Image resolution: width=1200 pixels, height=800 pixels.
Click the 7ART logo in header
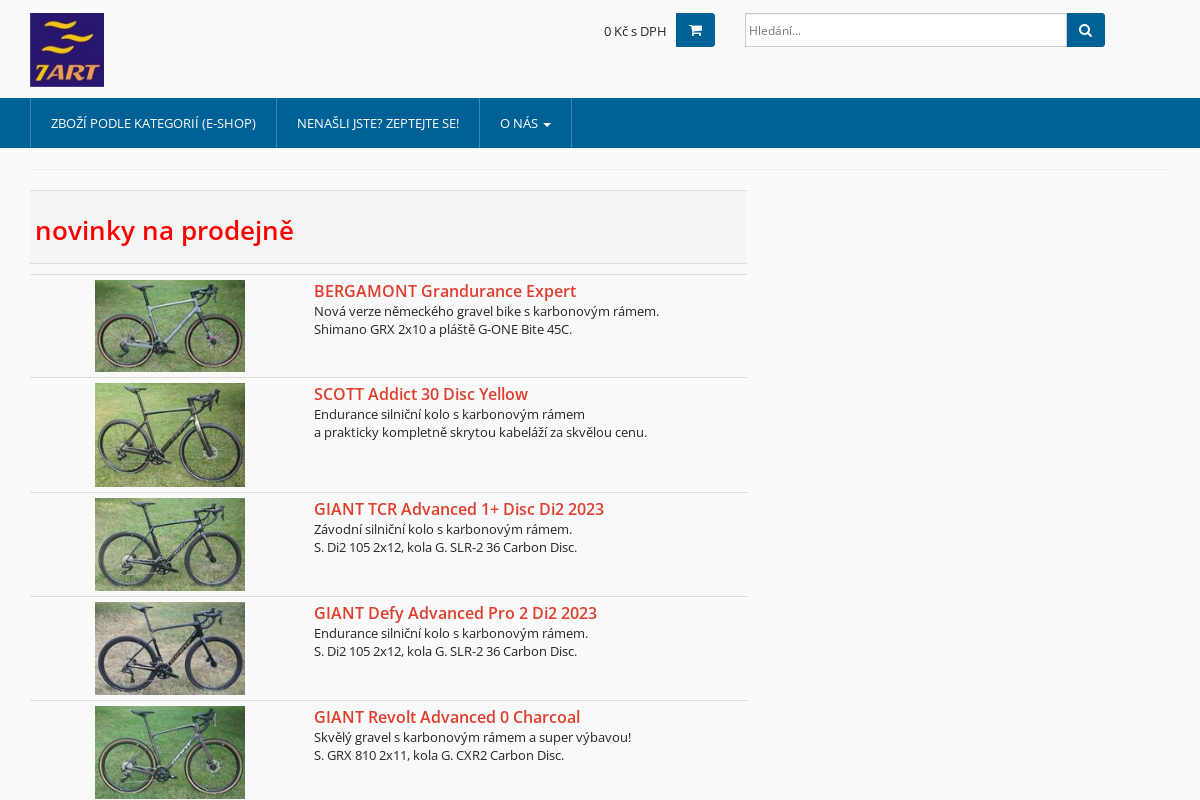[x=67, y=50]
